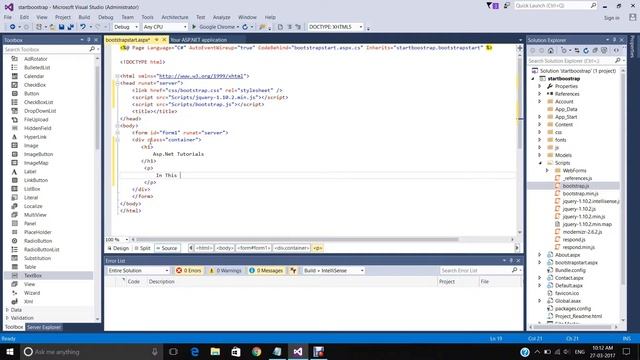Select the HyperLink control in Toolbox
Screen dimensions: 640x360
(35, 137)
